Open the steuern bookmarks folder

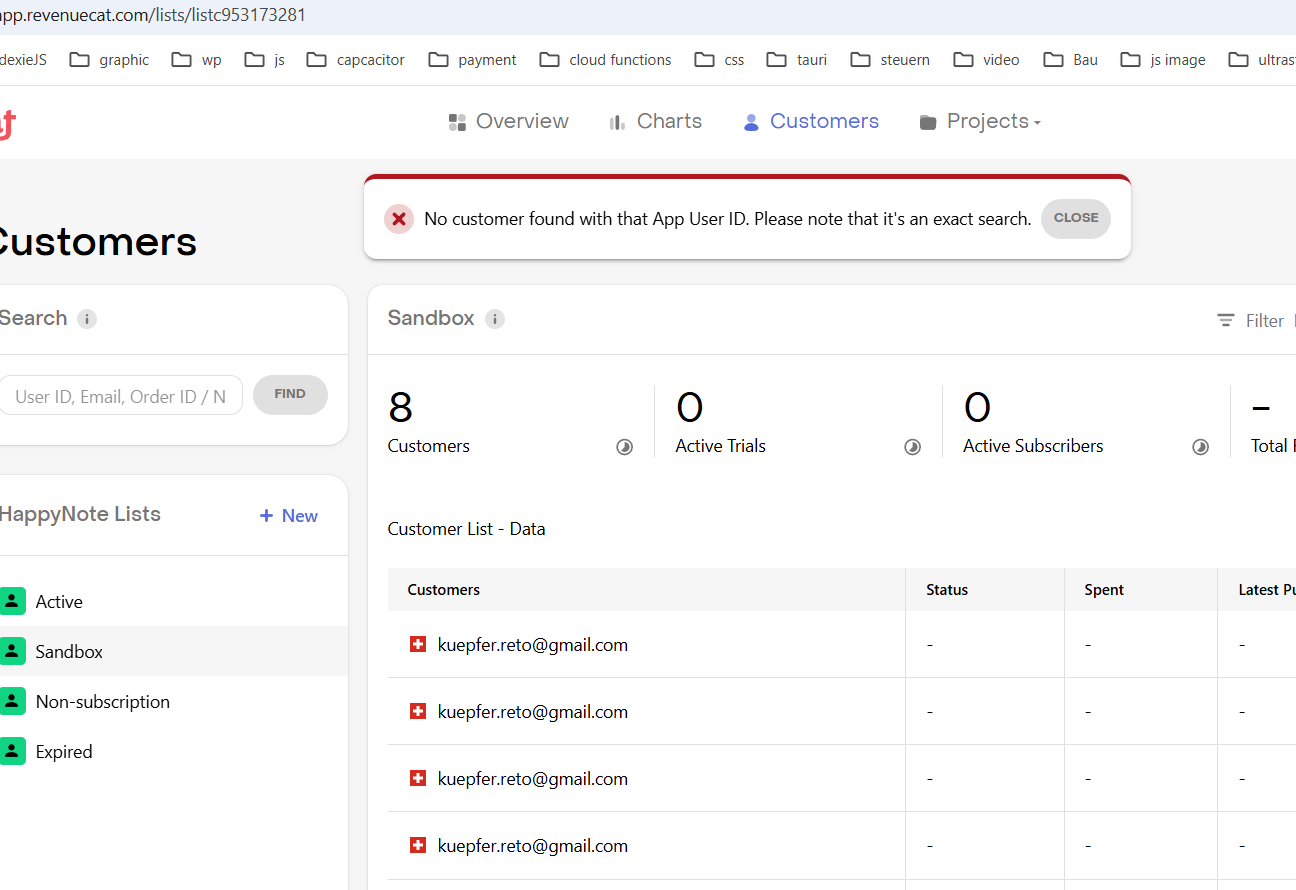click(x=891, y=60)
